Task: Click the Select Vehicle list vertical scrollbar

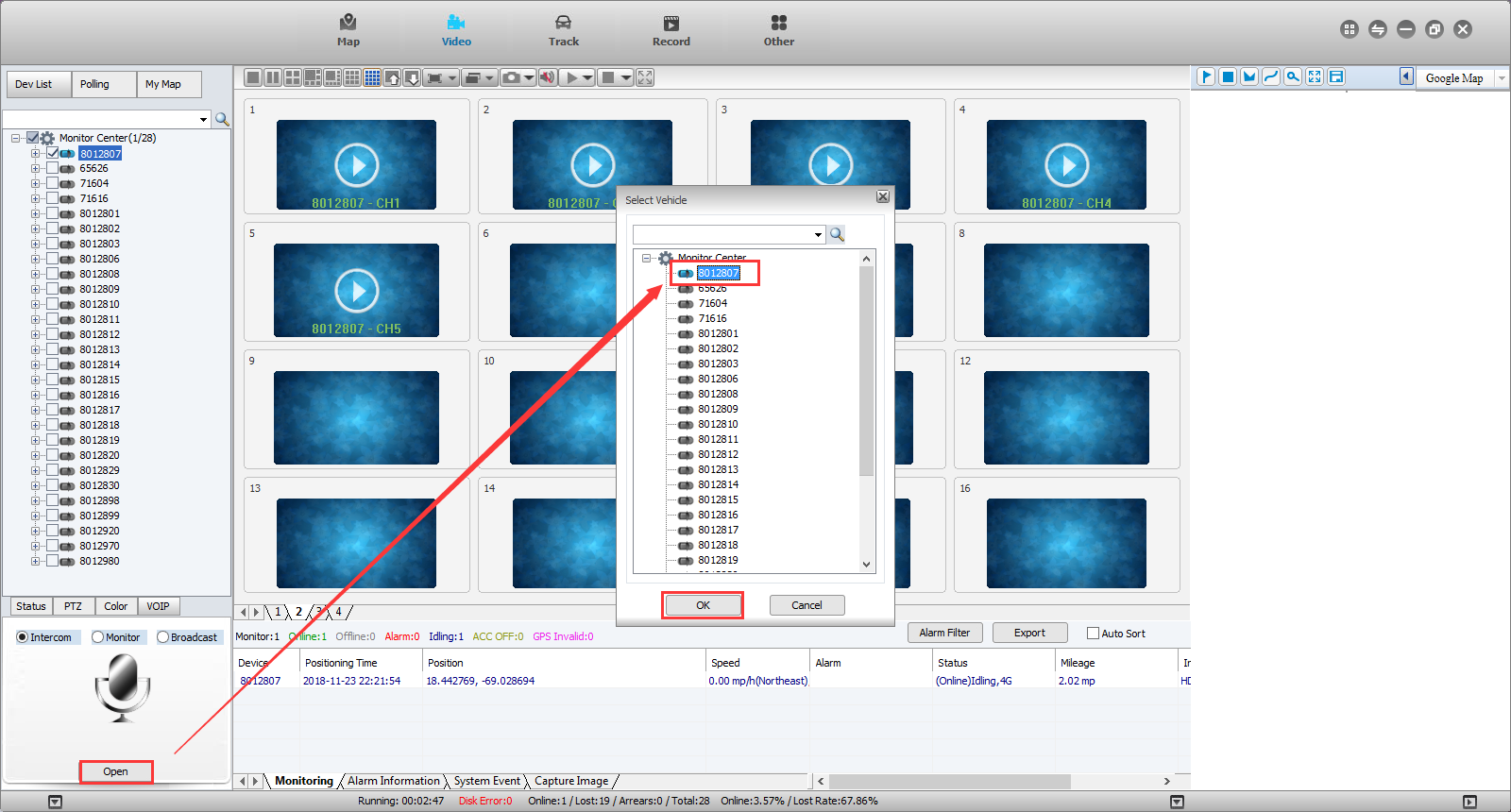Action: [x=867, y=411]
